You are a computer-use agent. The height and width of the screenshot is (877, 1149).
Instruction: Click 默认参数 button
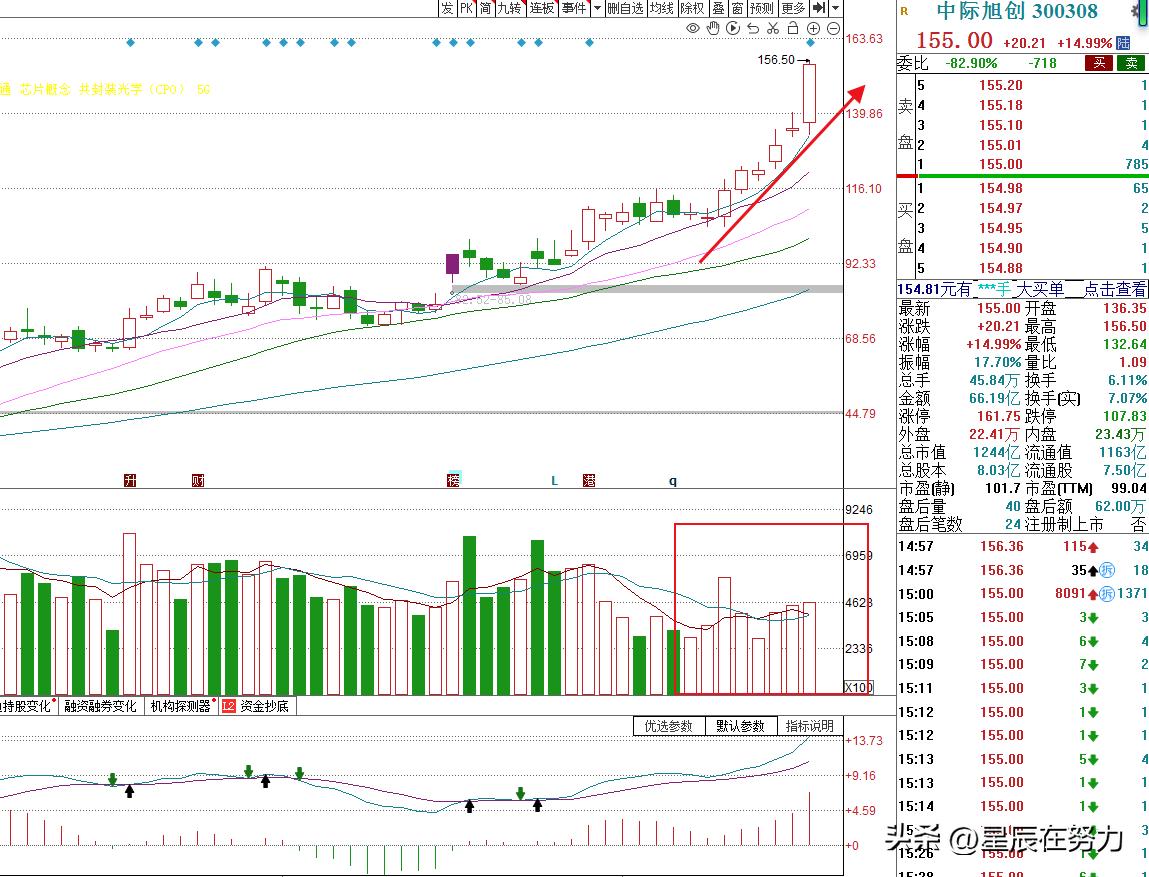pyautogui.click(x=740, y=726)
